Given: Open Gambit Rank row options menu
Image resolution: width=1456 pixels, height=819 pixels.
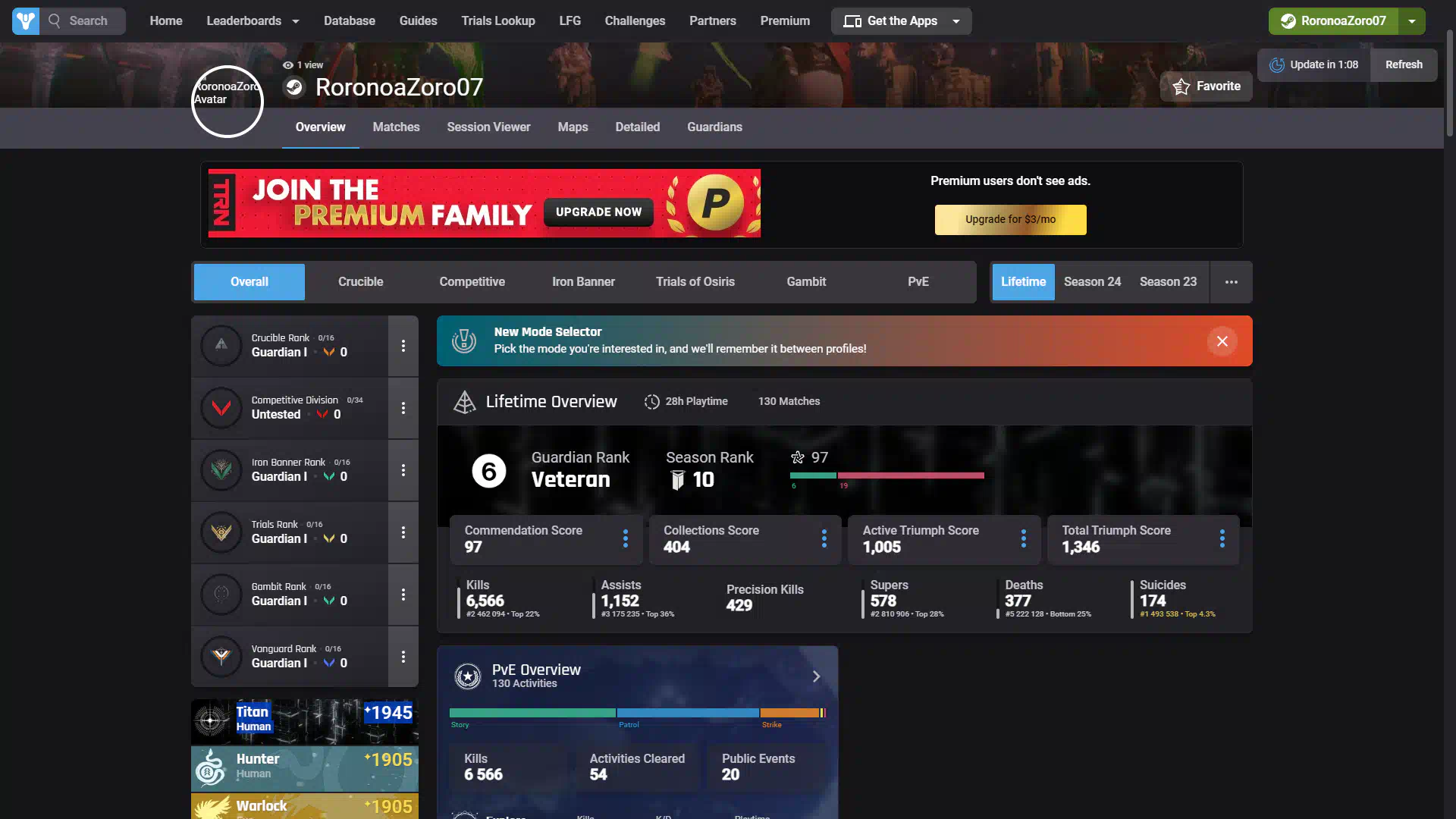Looking at the screenshot, I should 403,595.
